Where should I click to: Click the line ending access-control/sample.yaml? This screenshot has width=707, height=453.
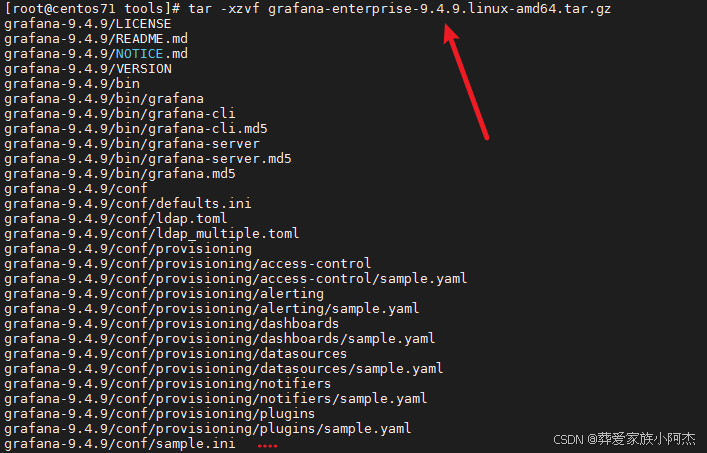click(236, 279)
